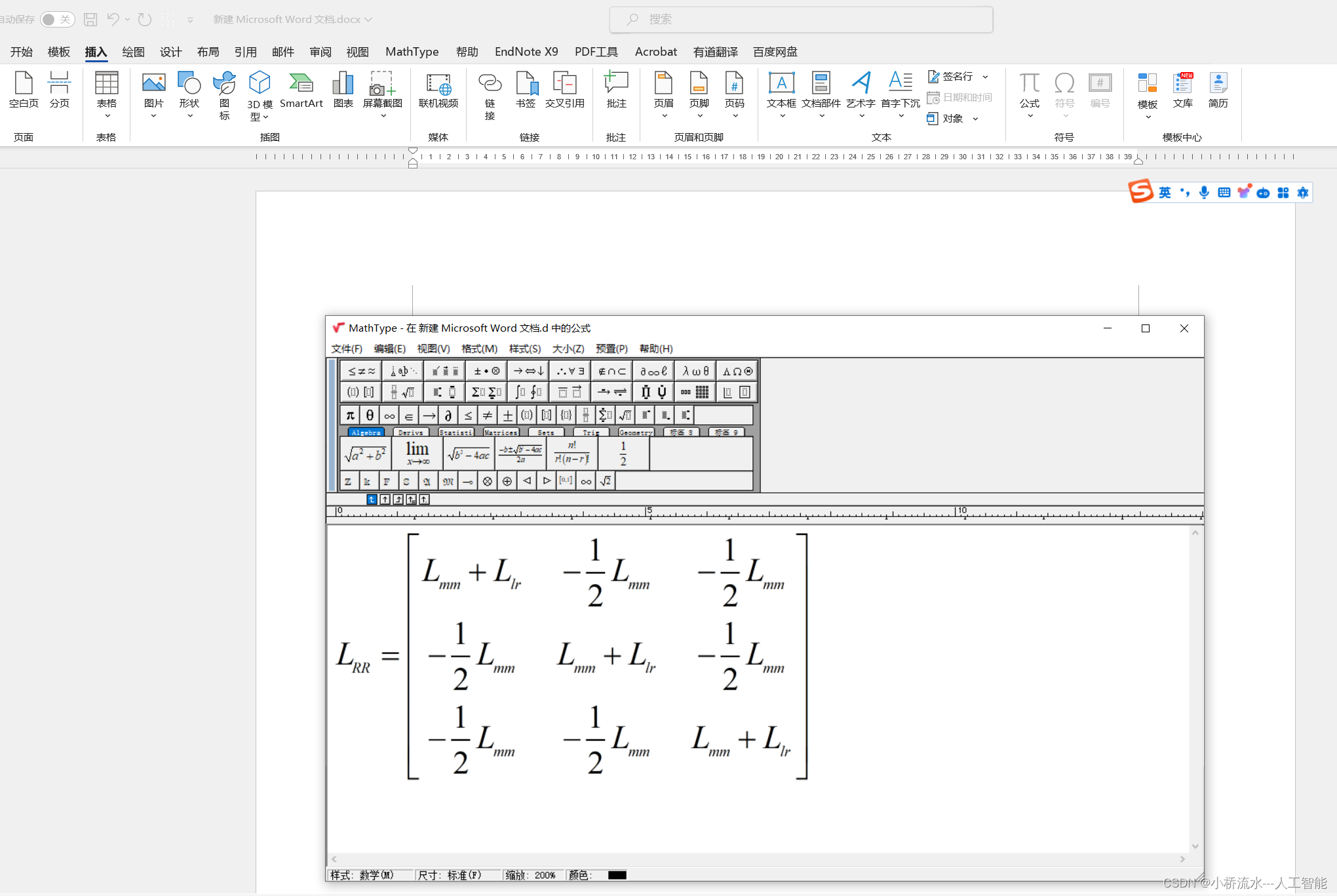Open the matrix templates palette

(695, 392)
